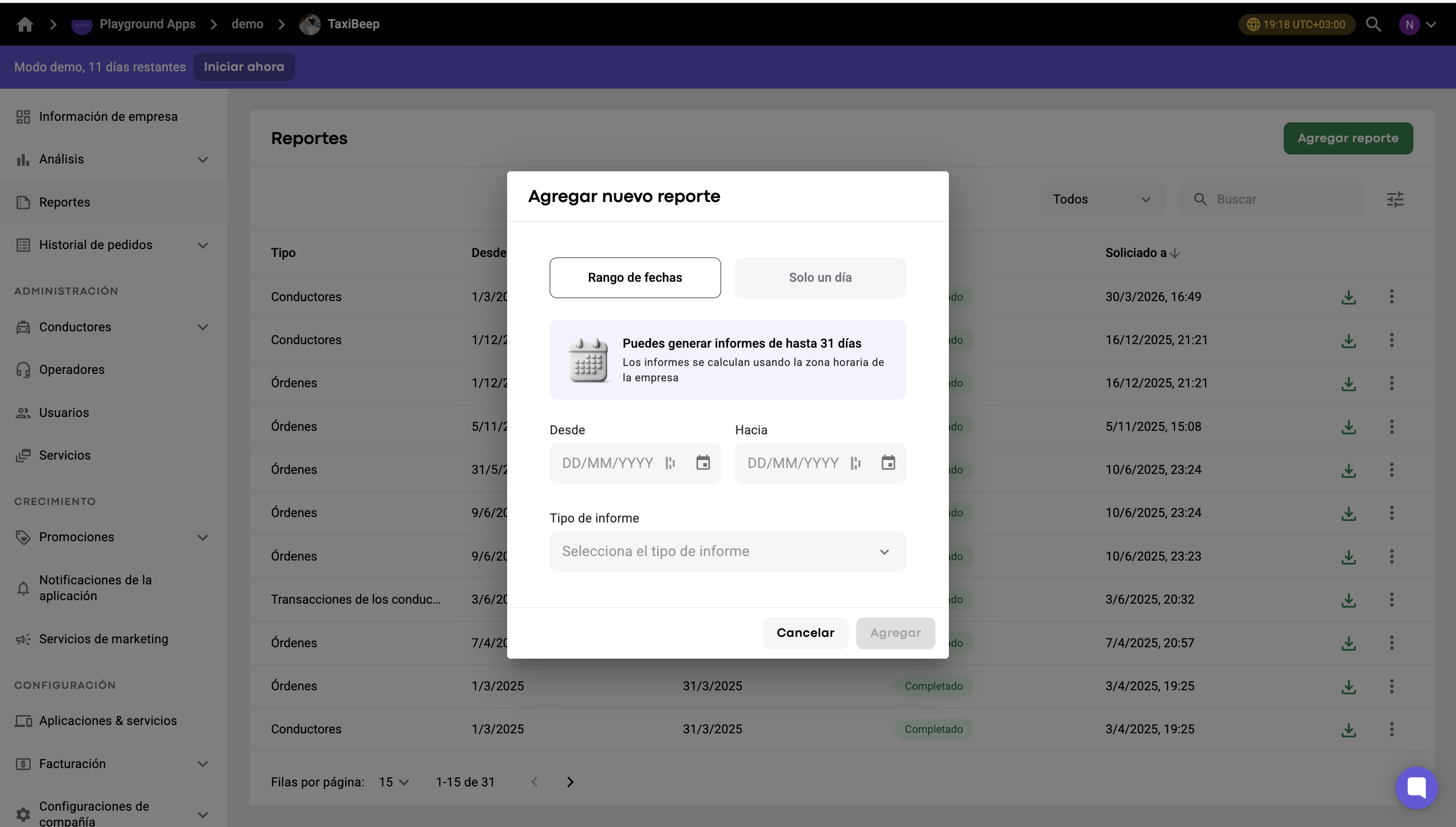Open more options for 3/4/2025 Conductores row
The height and width of the screenshot is (827, 1456).
point(1391,729)
